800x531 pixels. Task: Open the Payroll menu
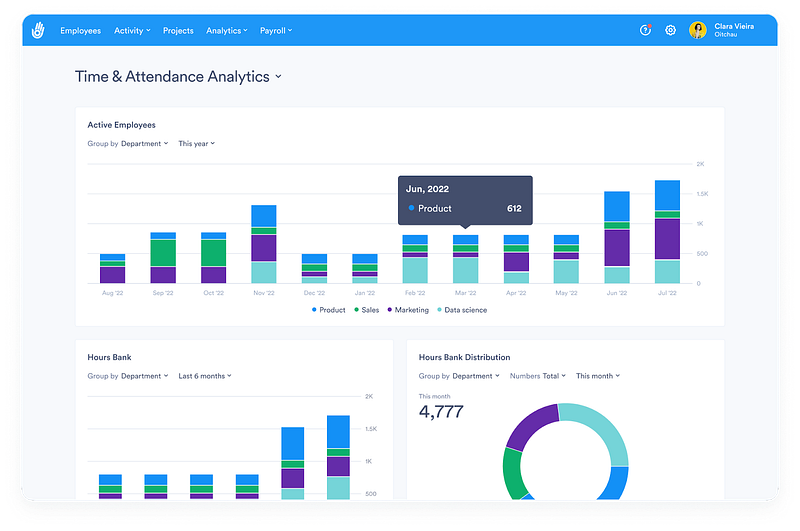tap(276, 31)
